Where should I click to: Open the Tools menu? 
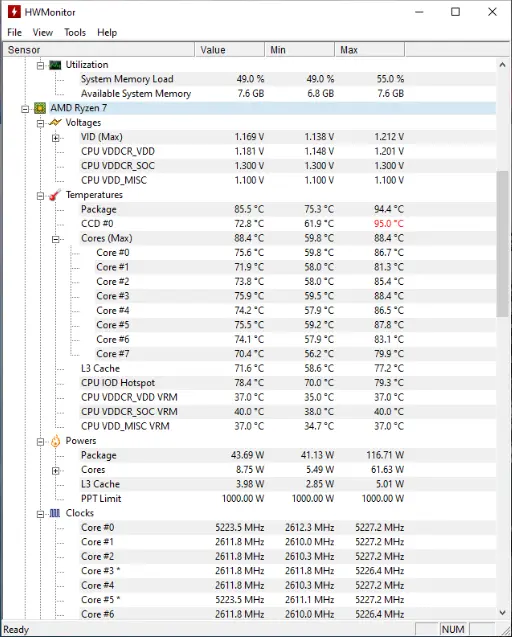75,32
